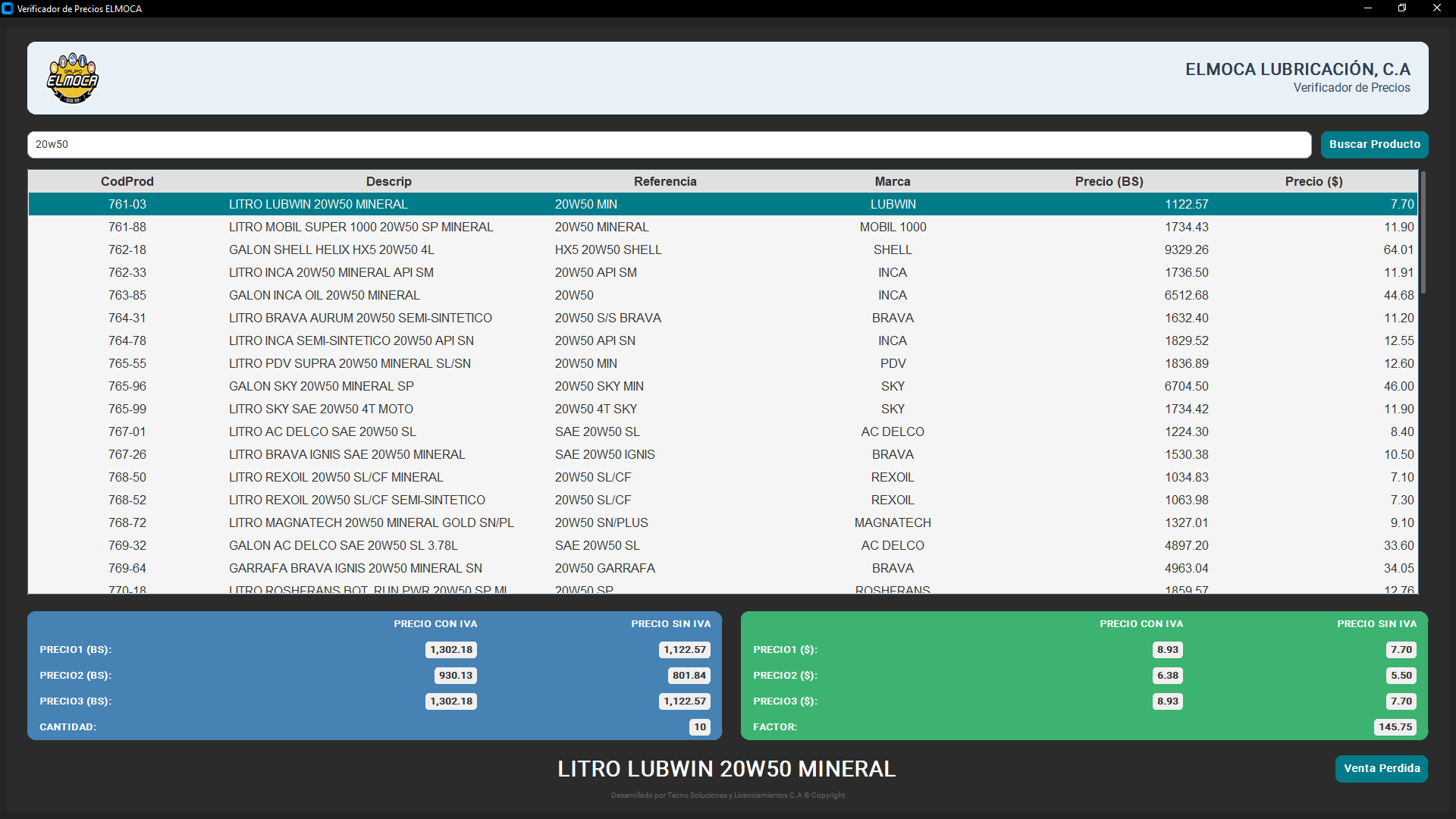Focus the product search field

click(667, 144)
